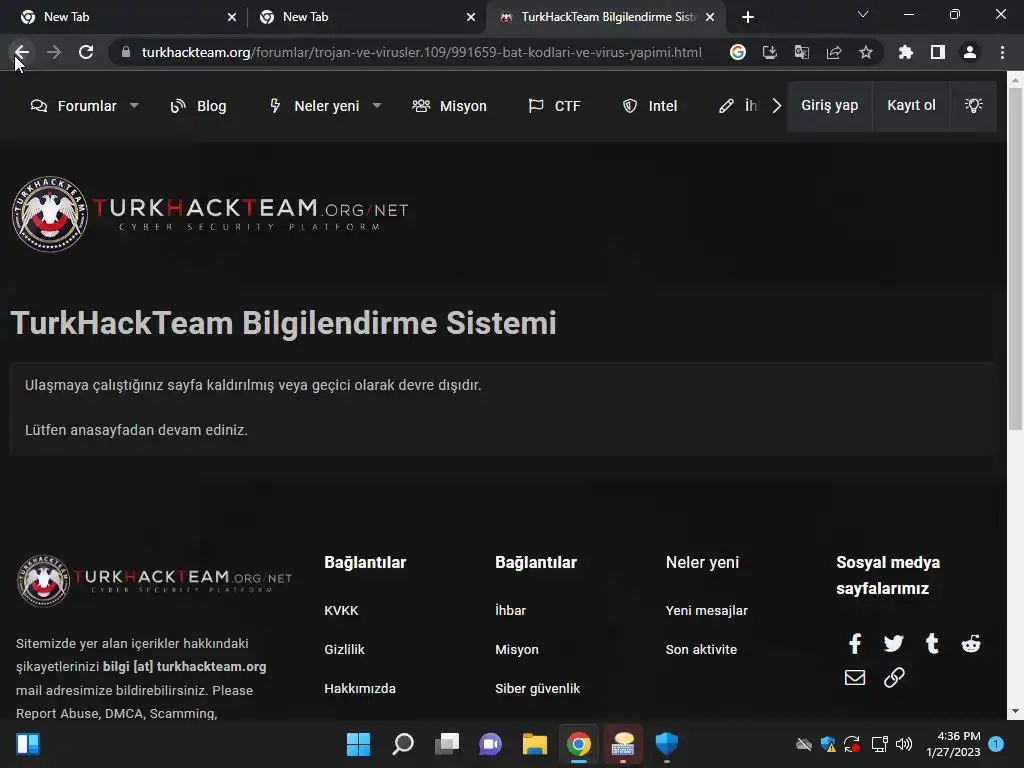Click the browser forward arrow
Viewport: 1024px width, 768px height.
click(54, 52)
